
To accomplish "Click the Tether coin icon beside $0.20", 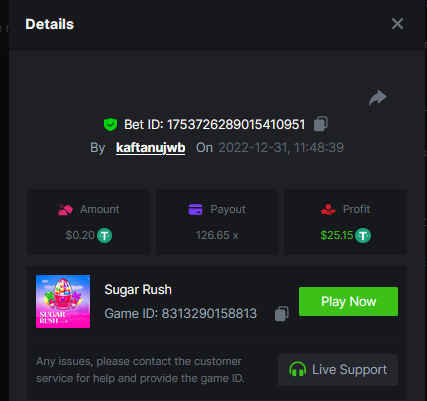I will [x=104, y=236].
